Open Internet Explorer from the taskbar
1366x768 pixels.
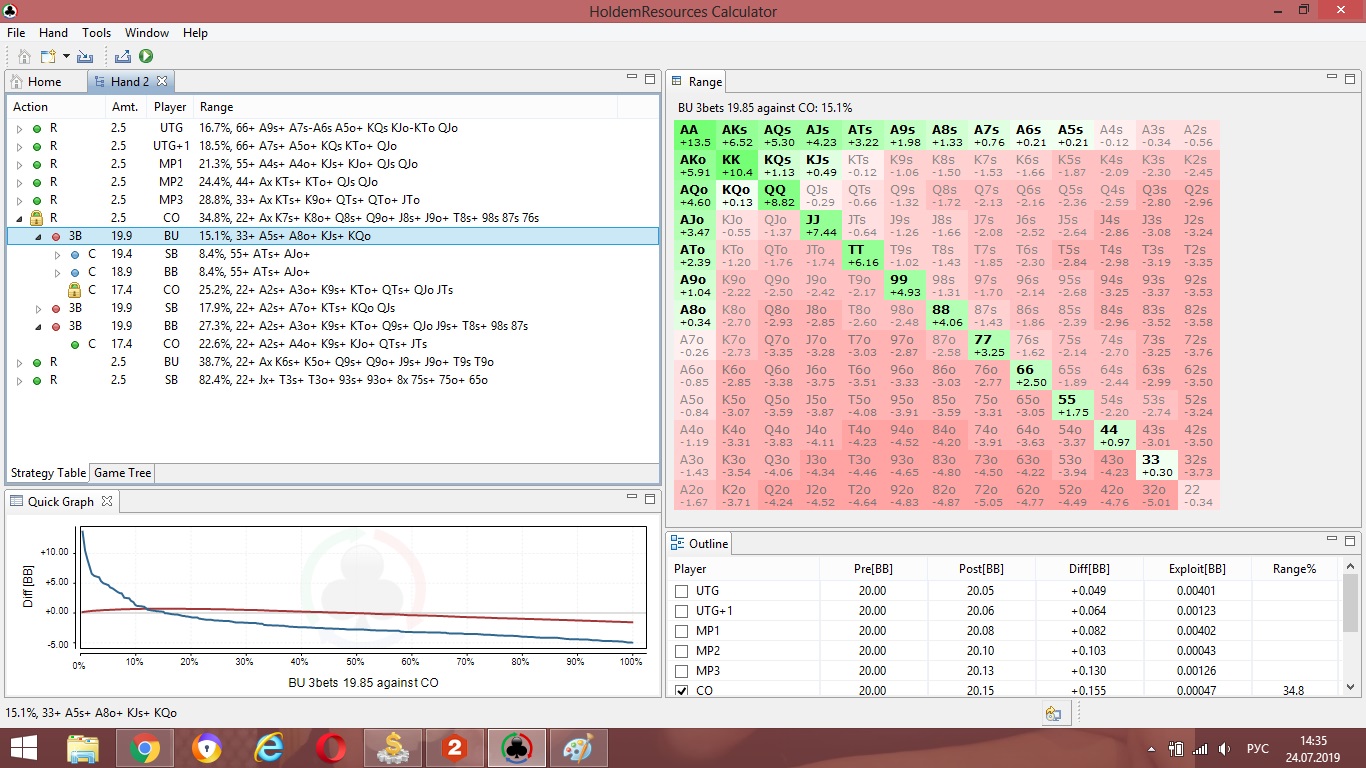click(x=269, y=748)
